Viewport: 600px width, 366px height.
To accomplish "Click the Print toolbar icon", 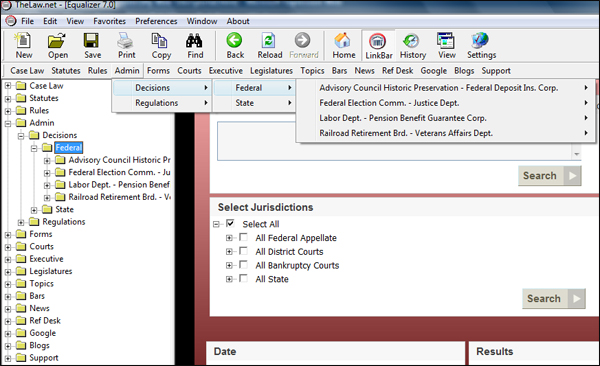I will coord(125,41).
